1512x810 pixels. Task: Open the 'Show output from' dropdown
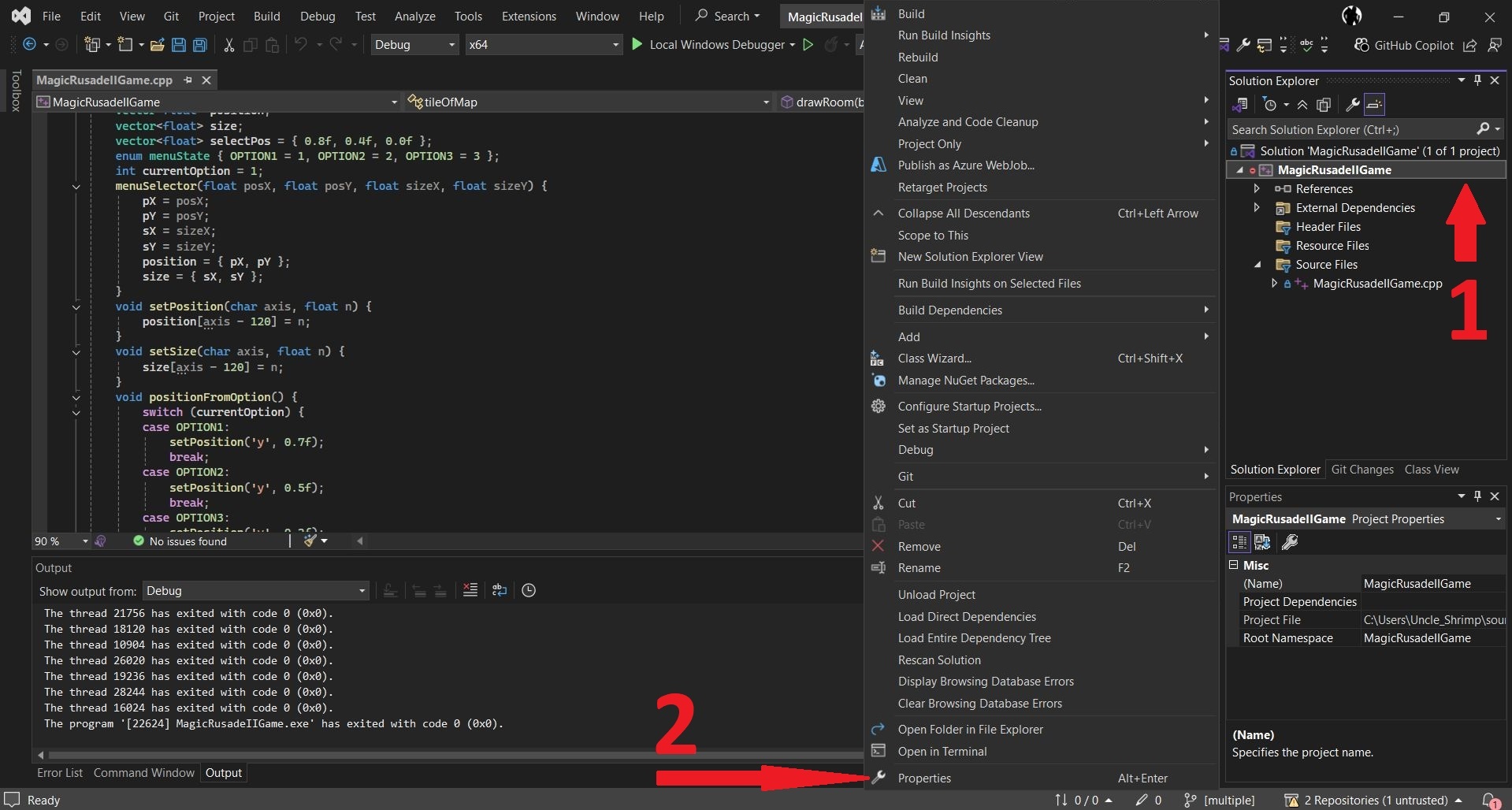tap(255, 591)
